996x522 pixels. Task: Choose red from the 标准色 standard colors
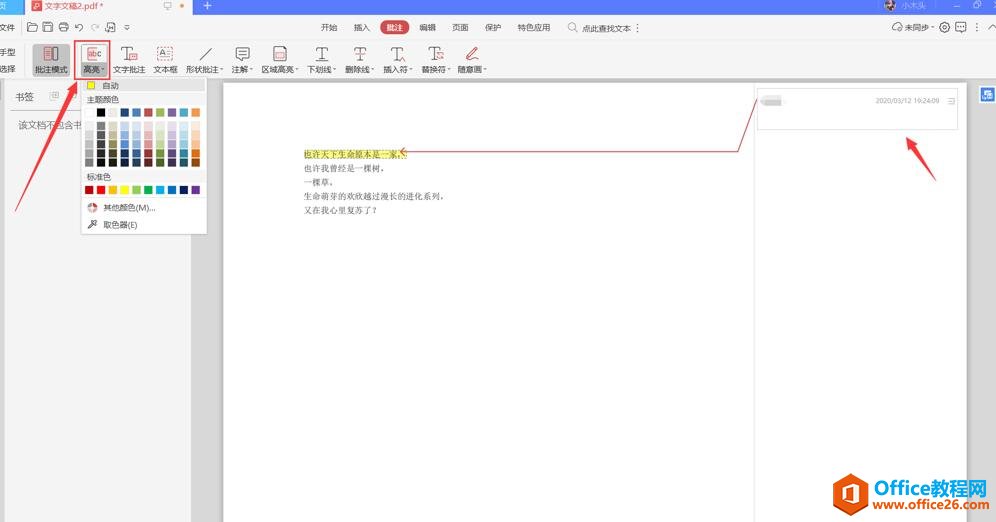(101, 190)
